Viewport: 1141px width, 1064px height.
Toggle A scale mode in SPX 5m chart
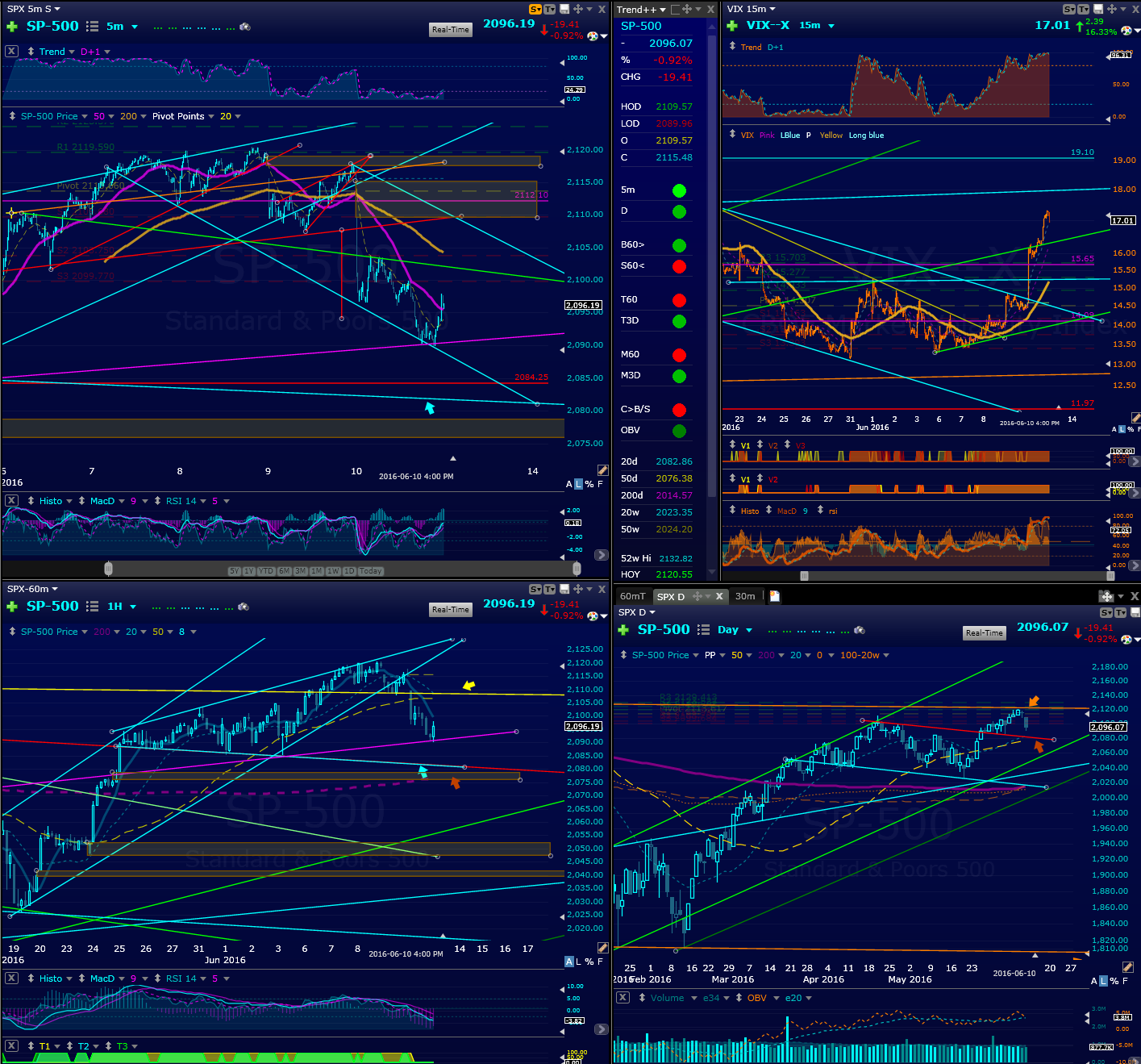tap(569, 484)
